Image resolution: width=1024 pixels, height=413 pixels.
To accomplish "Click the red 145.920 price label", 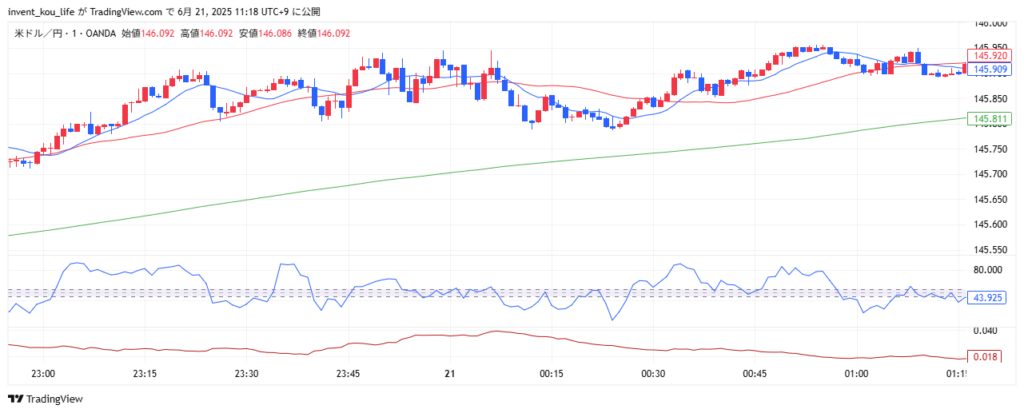I will (x=988, y=56).
